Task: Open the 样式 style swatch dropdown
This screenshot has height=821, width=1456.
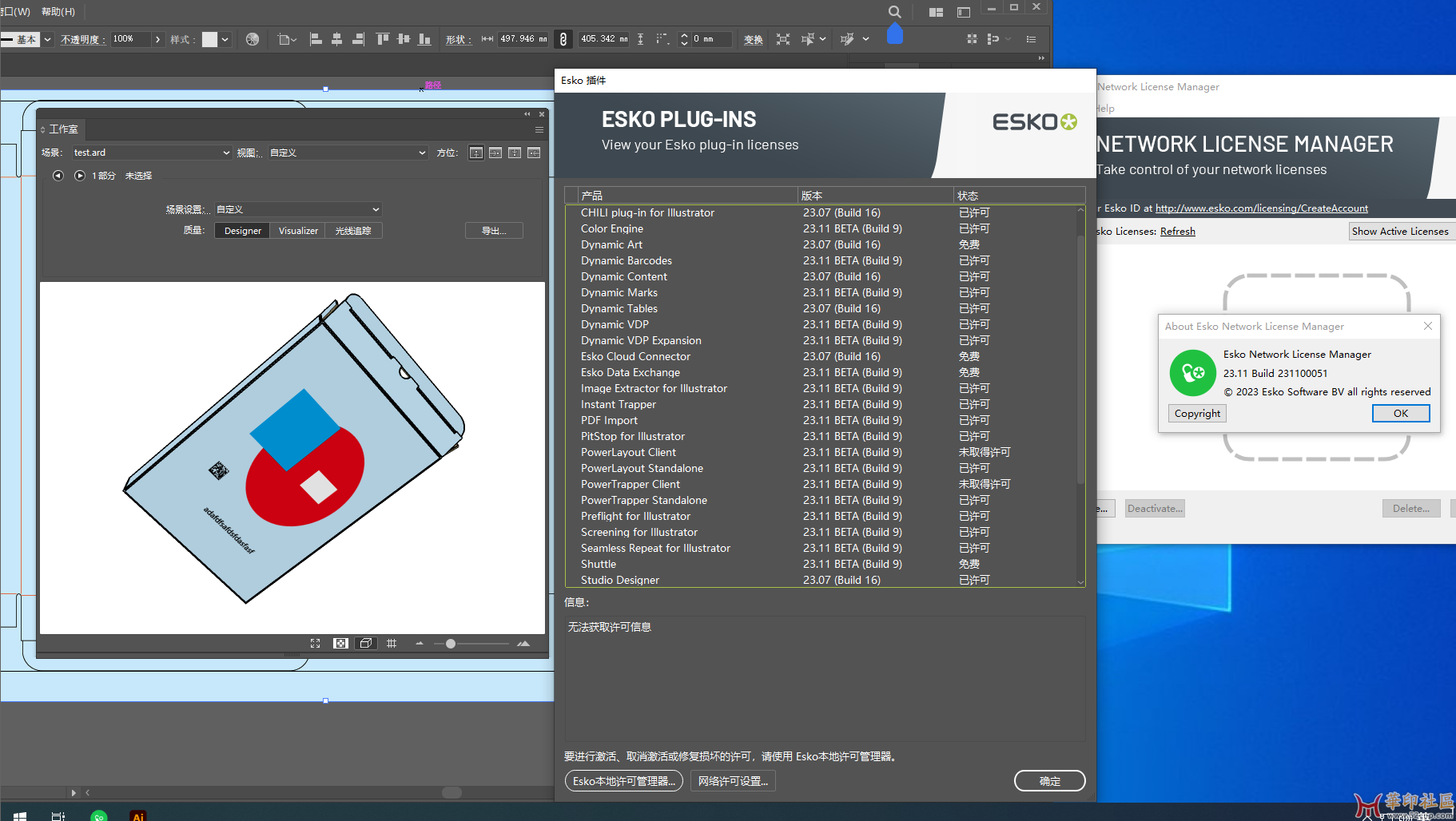Action: click(x=225, y=39)
